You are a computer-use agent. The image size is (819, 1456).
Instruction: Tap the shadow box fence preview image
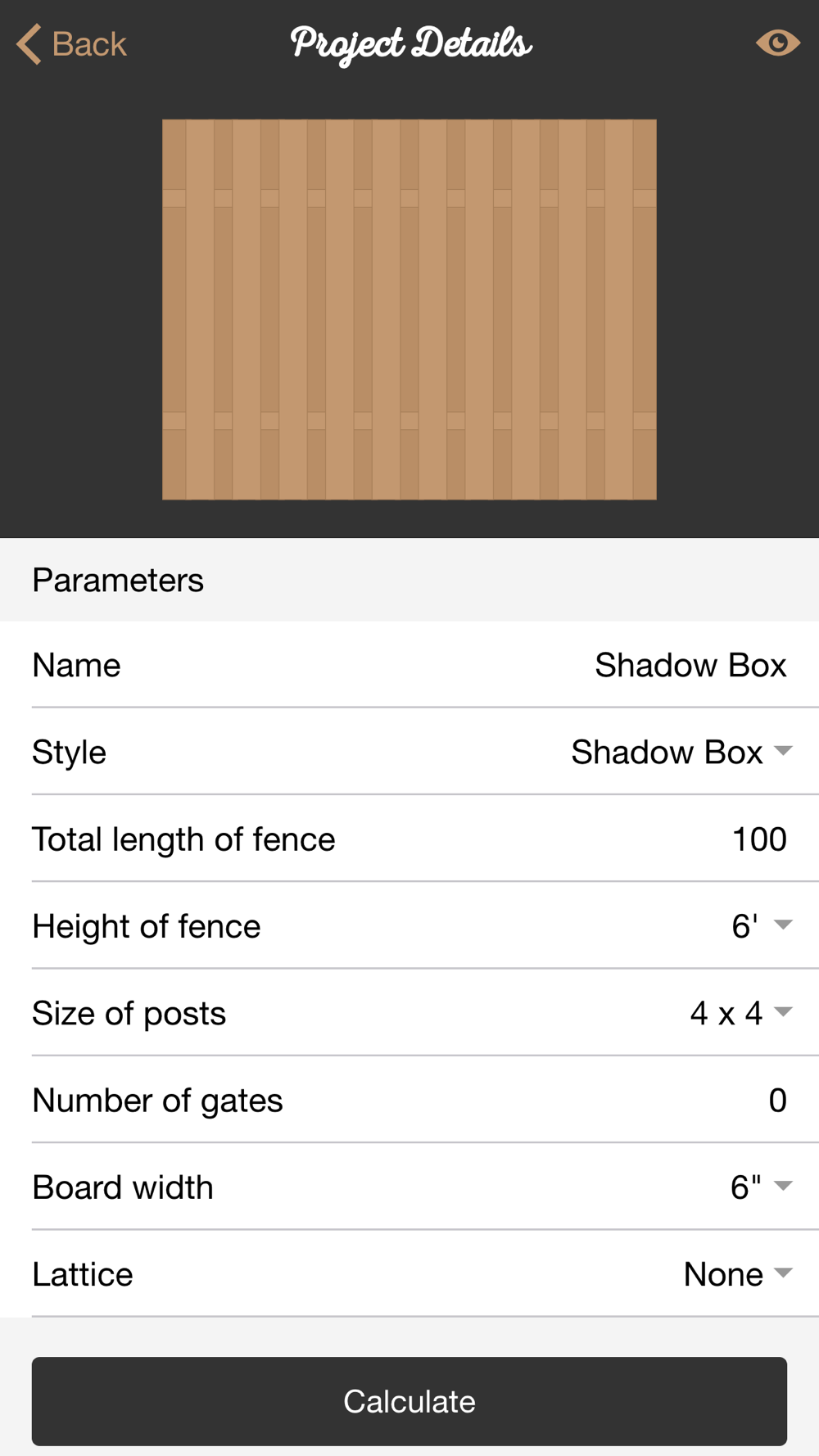click(409, 310)
